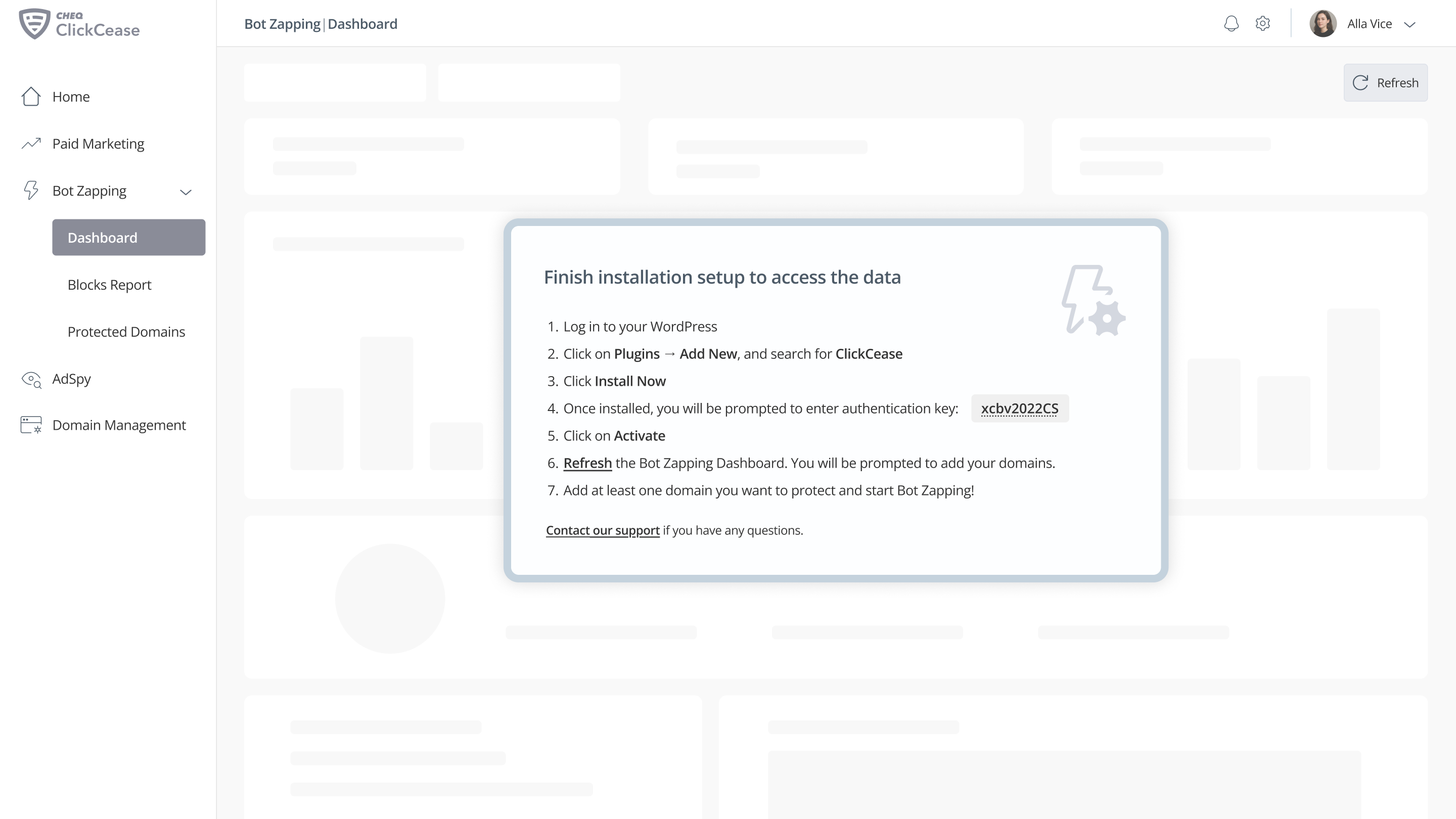The height and width of the screenshot is (819, 1456).
Task: Open settings gear icon in header
Action: click(x=1263, y=23)
